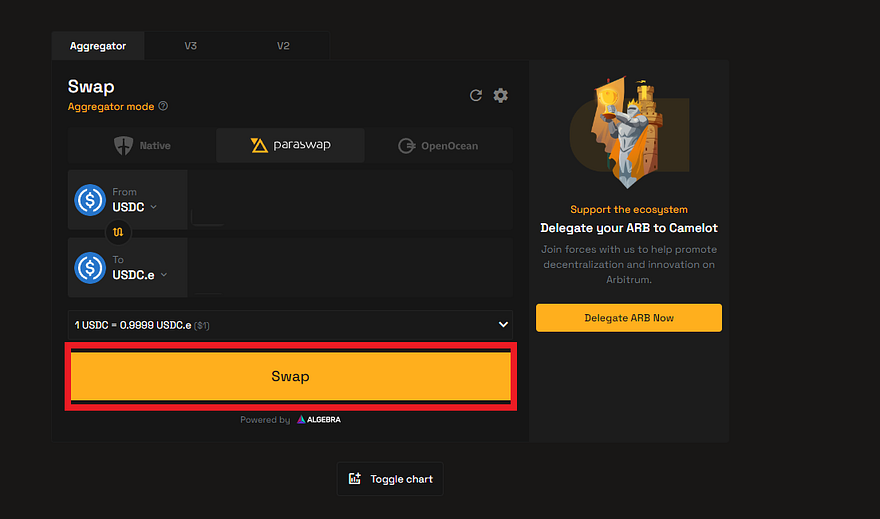Select the OpenOcean aggregator option
This screenshot has height=519, width=880.
click(438, 145)
